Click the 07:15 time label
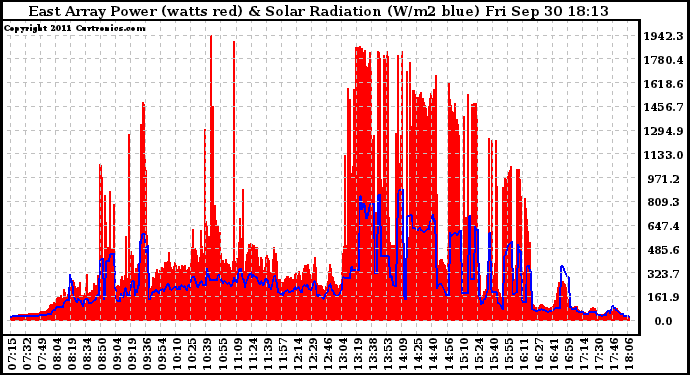The height and width of the screenshot is (375, 690). pos(12,354)
